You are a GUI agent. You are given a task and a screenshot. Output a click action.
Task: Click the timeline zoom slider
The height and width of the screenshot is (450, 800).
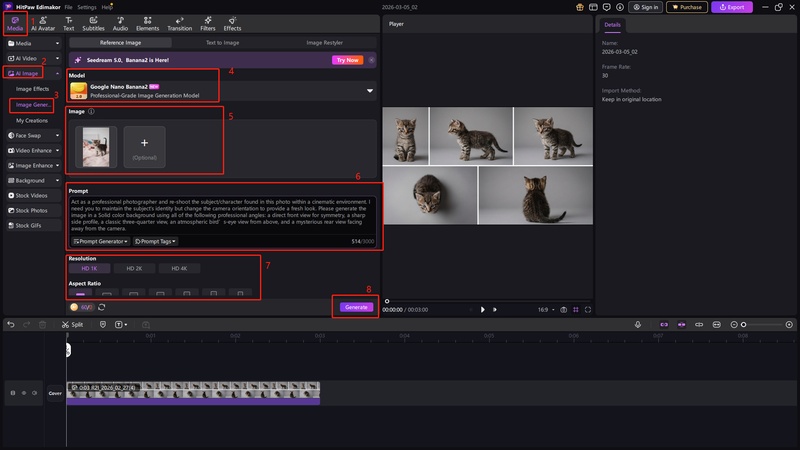(x=742, y=324)
